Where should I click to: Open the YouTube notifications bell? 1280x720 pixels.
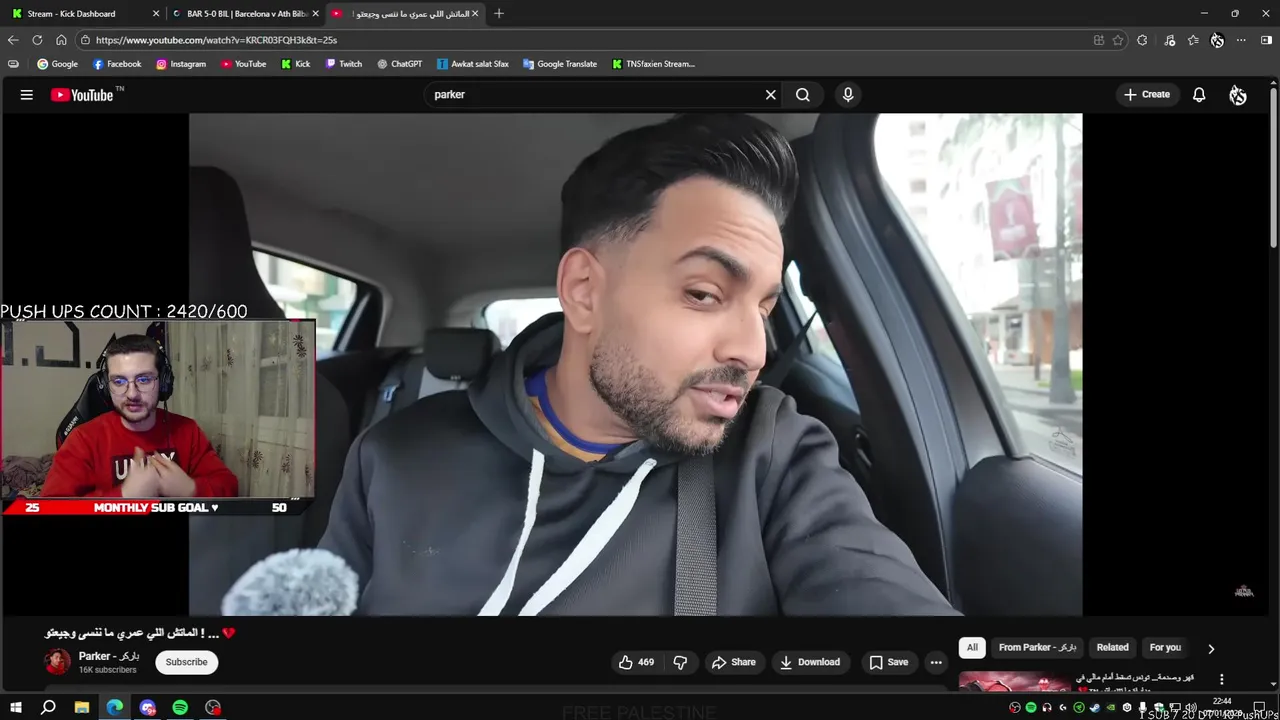coord(1199,95)
